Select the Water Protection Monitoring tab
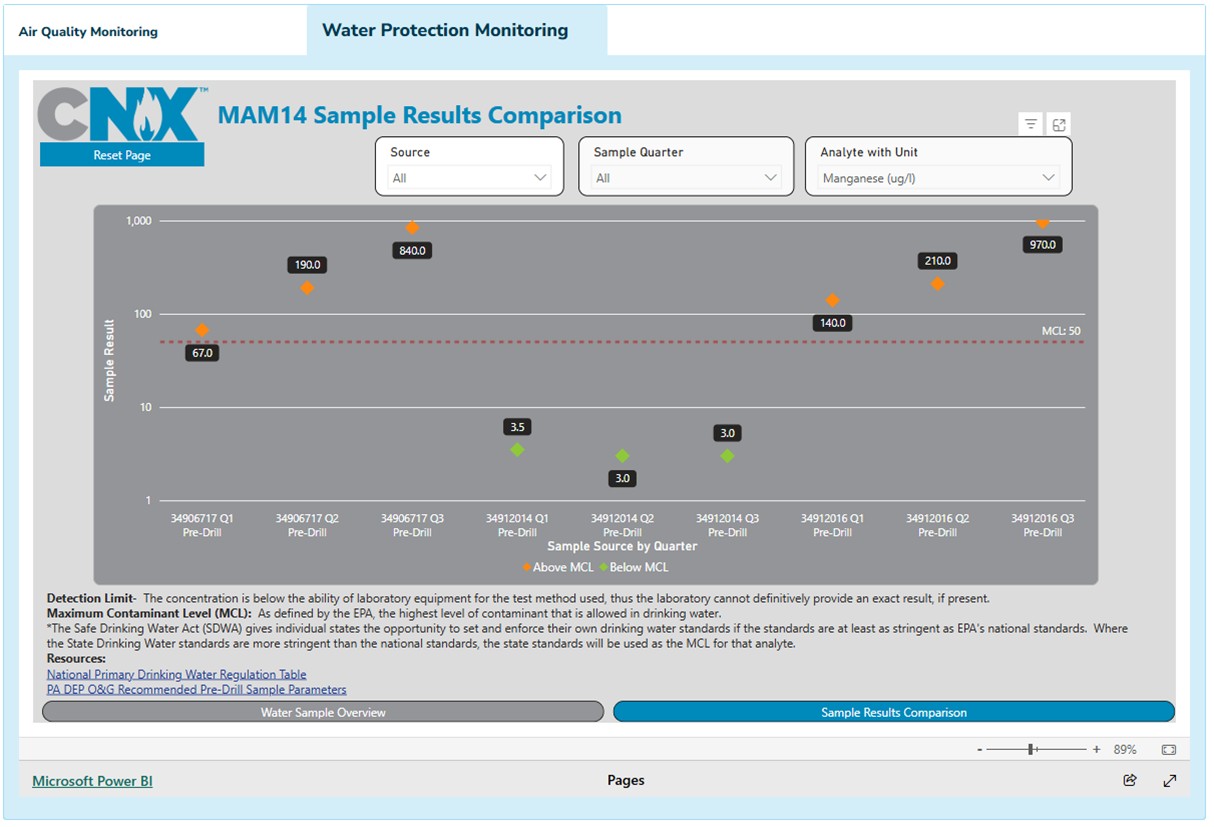This screenshot has width=1214, height=827. 445,30
